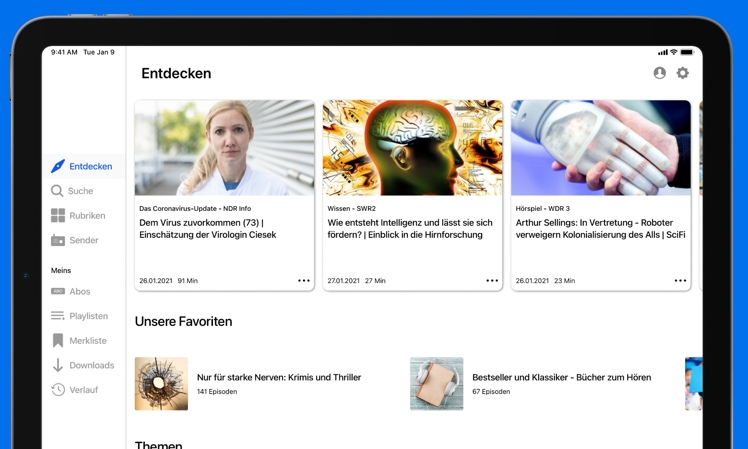Click the Playlisten list icon
Image resolution: width=748 pixels, height=449 pixels.
58,316
